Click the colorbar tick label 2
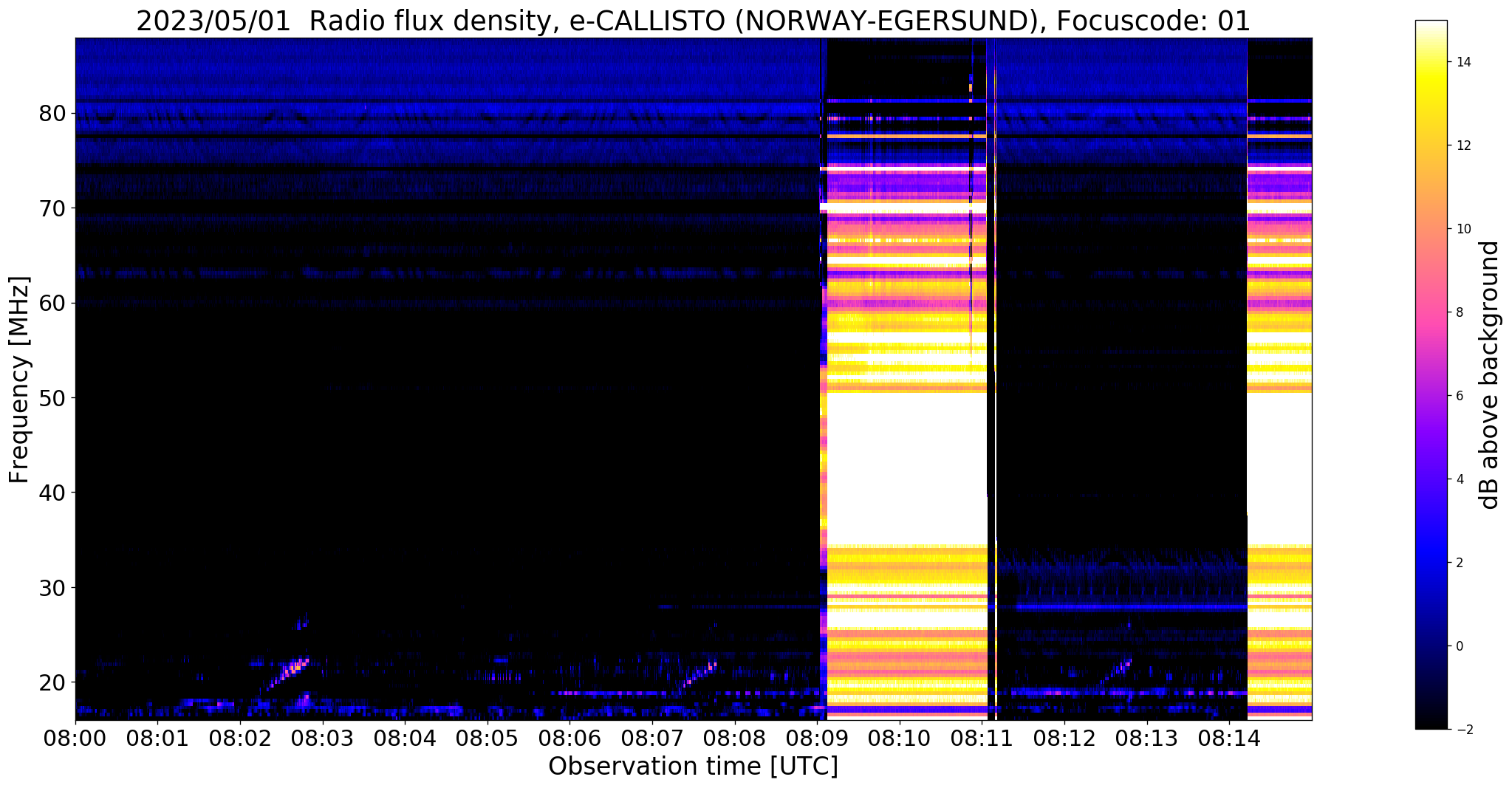The width and height of the screenshot is (1512, 788). (1460, 563)
